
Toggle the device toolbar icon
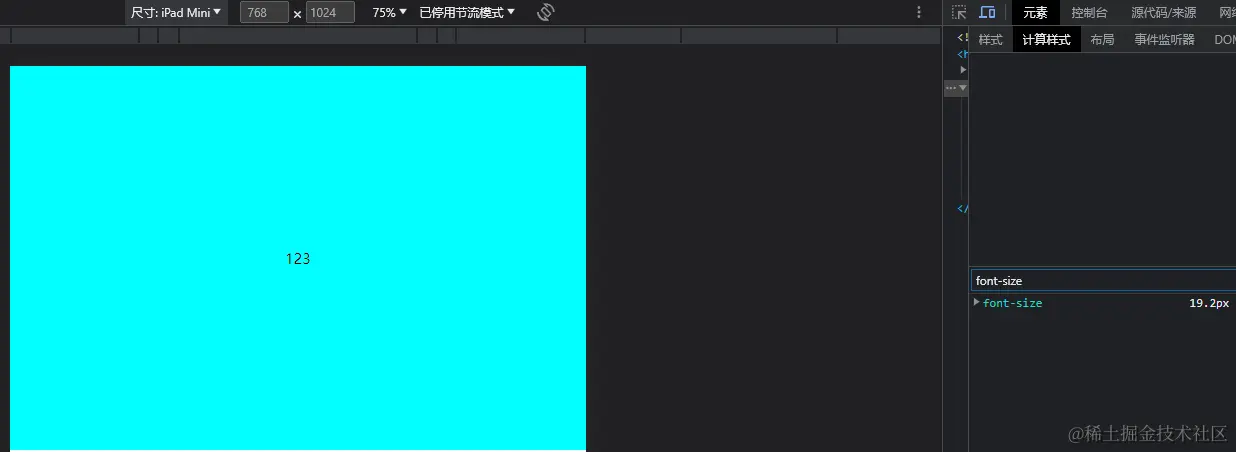click(988, 13)
